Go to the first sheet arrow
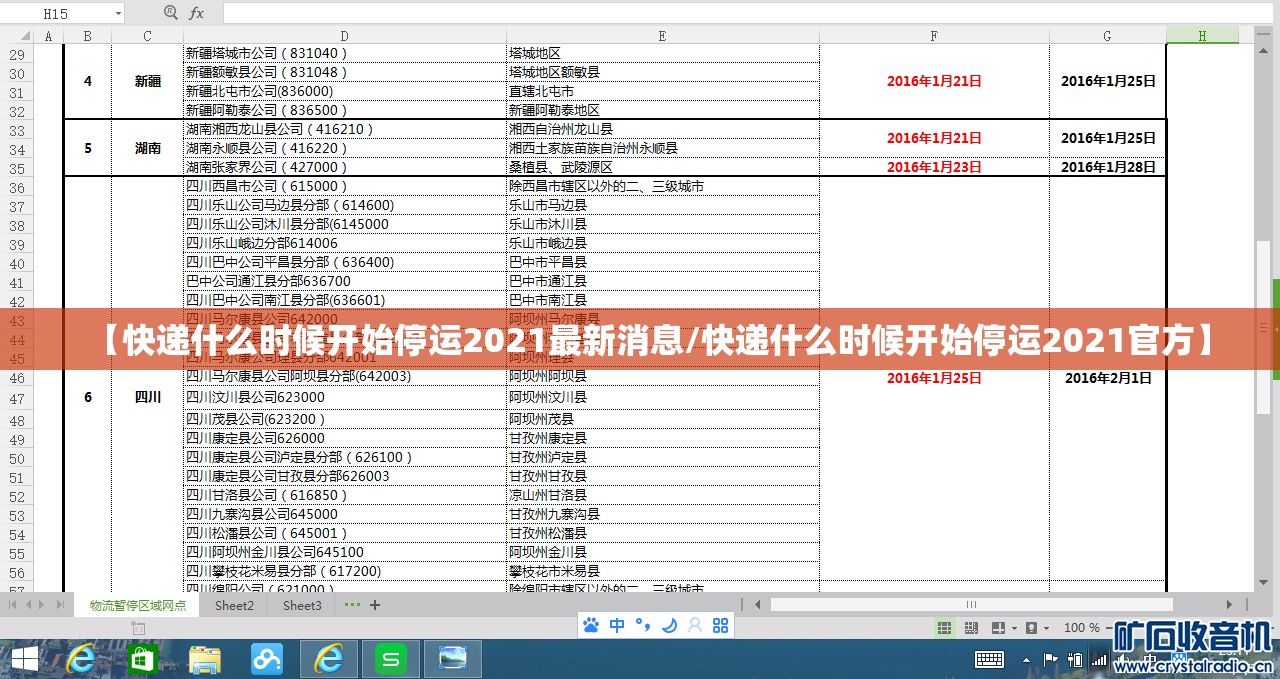 click(x=12, y=605)
